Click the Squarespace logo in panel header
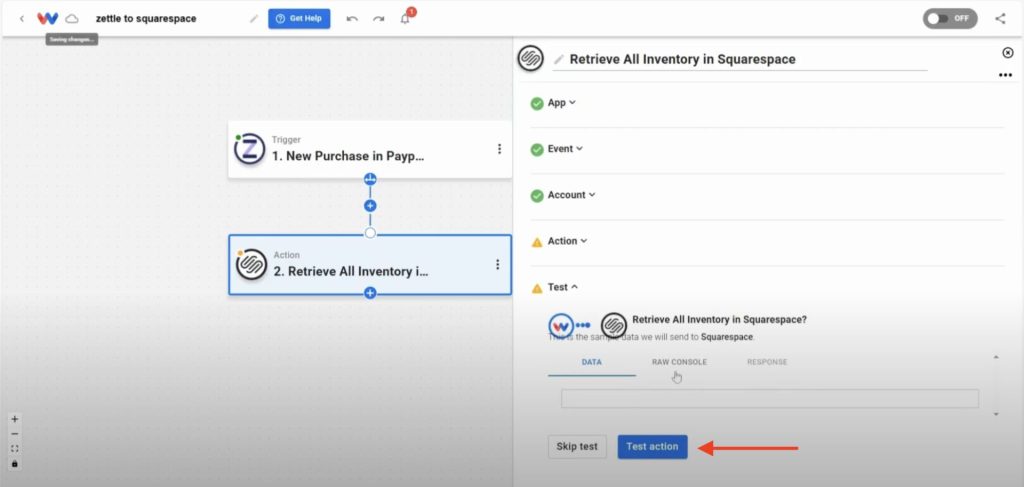The width and height of the screenshot is (1024, 487). pyautogui.click(x=531, y=59)
